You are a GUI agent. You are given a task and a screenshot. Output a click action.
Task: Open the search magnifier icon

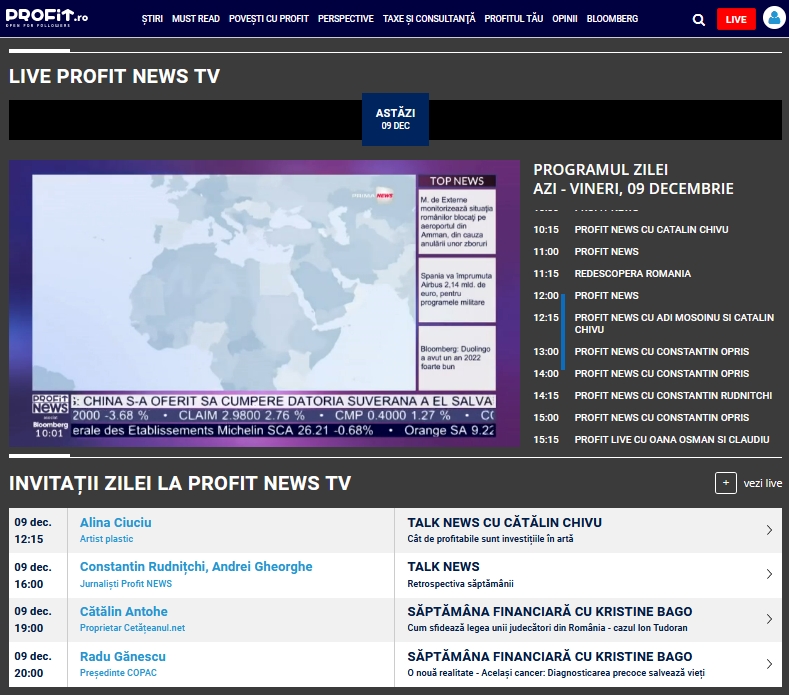click(x=698, y=20)
